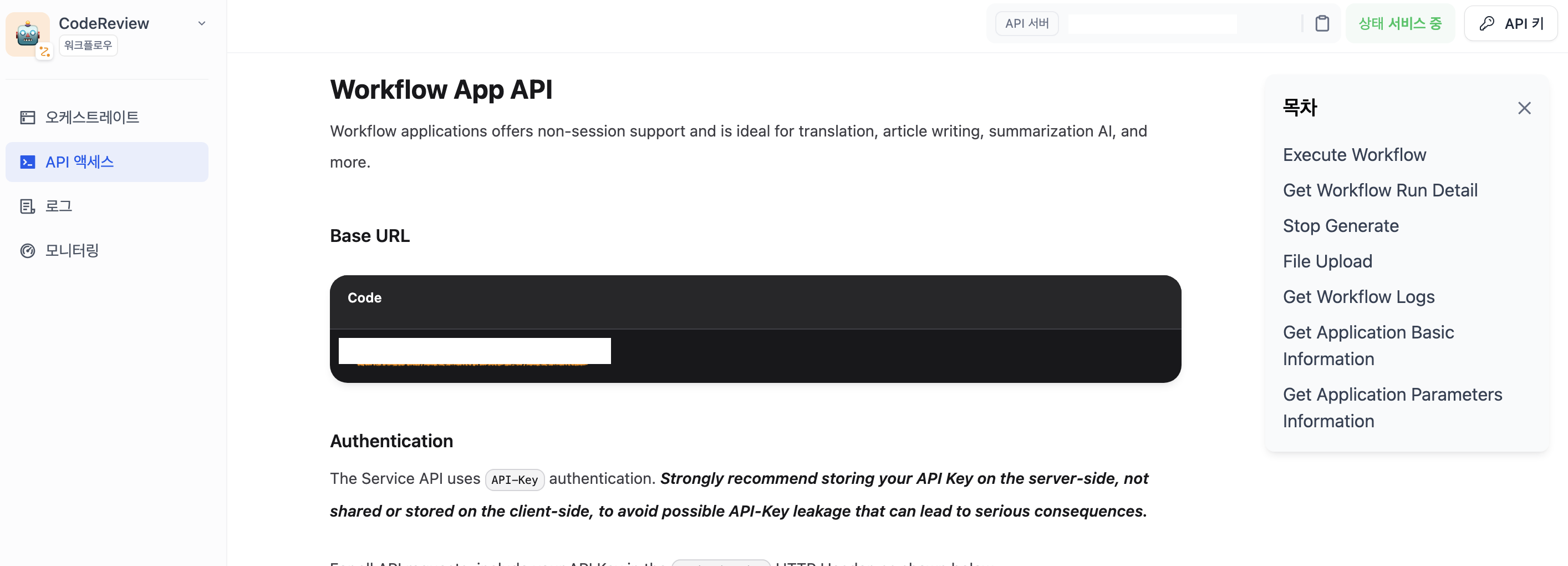This screenshot has width=1568, height=566.
Task: Click the Workflow App API heading
Action: (441, 89)
